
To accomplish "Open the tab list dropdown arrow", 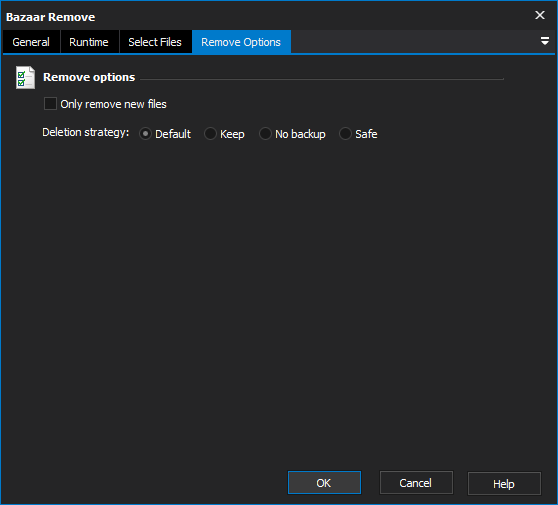I will 544,41.
